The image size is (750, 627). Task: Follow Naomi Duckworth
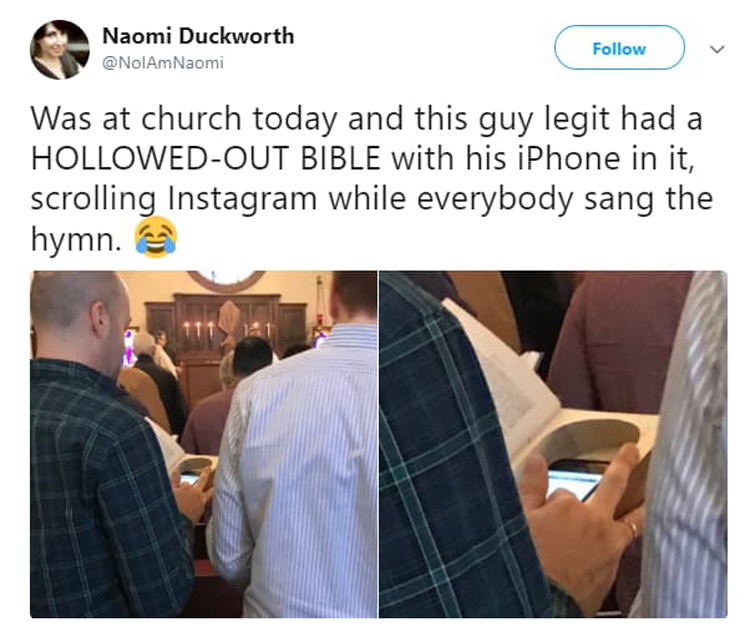coord(619,48)
